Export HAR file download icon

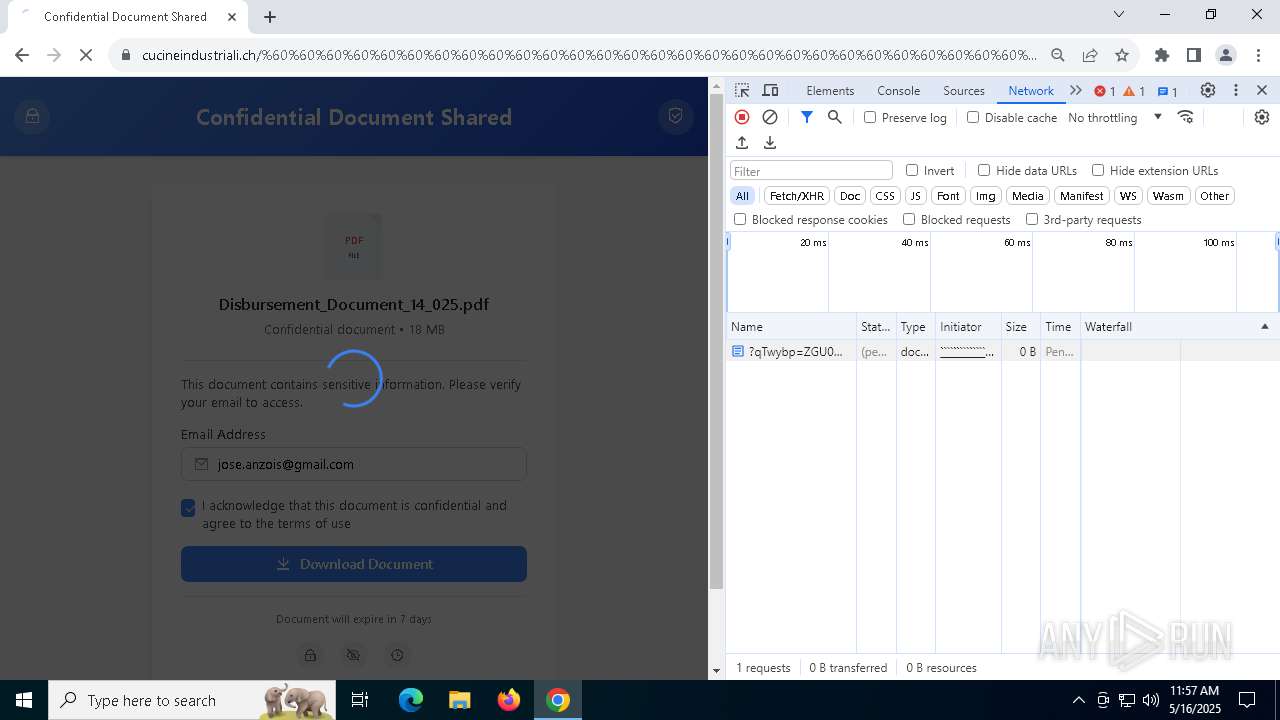point(770,143)
